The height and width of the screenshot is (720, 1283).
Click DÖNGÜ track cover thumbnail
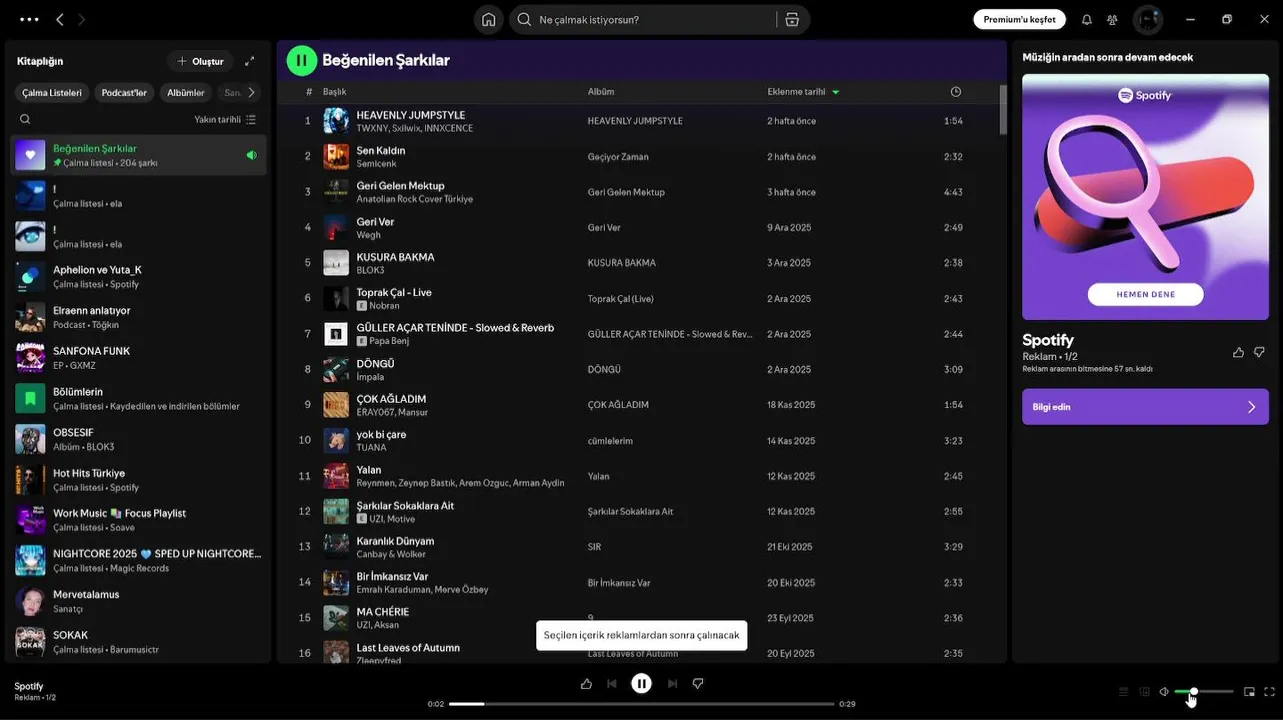click(336, 369)
